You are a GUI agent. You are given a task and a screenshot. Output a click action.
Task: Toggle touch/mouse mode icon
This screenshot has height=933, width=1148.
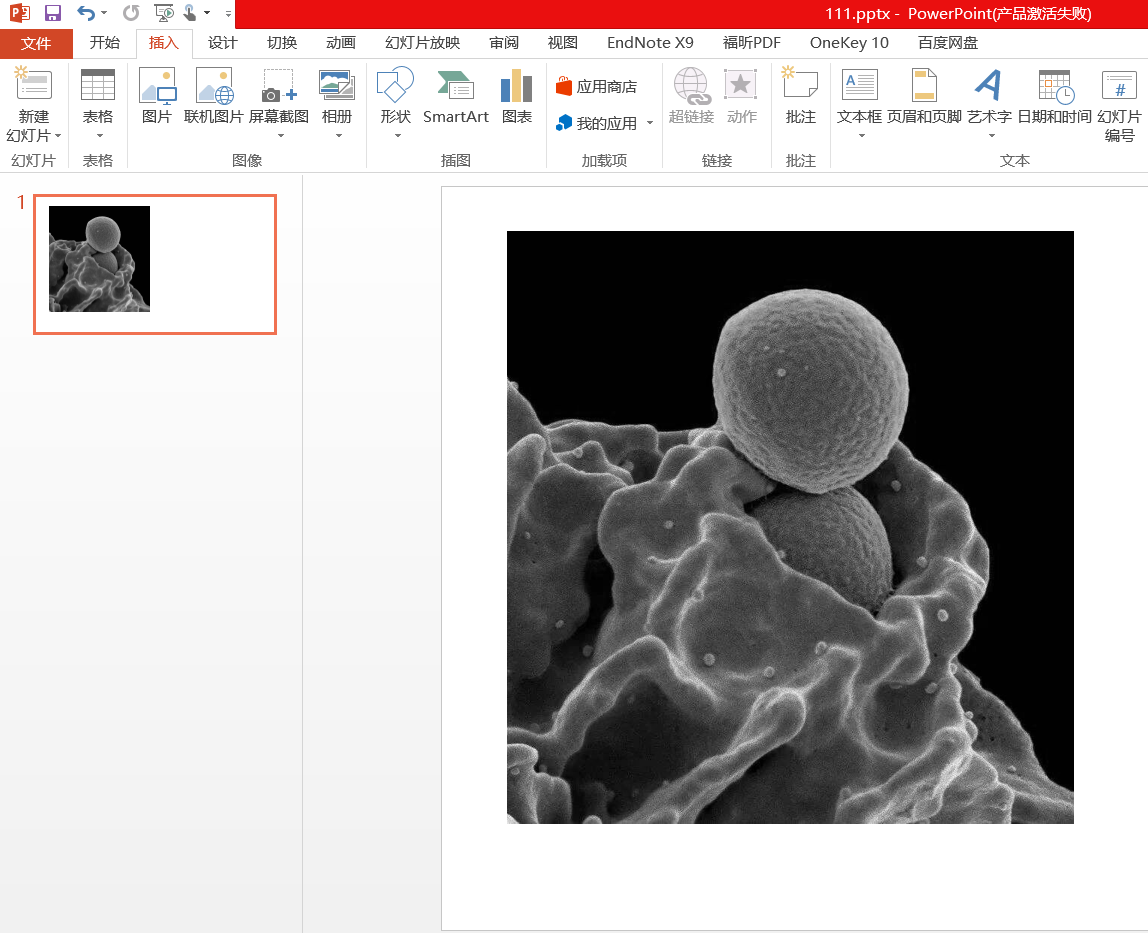[x=190, y=13]
